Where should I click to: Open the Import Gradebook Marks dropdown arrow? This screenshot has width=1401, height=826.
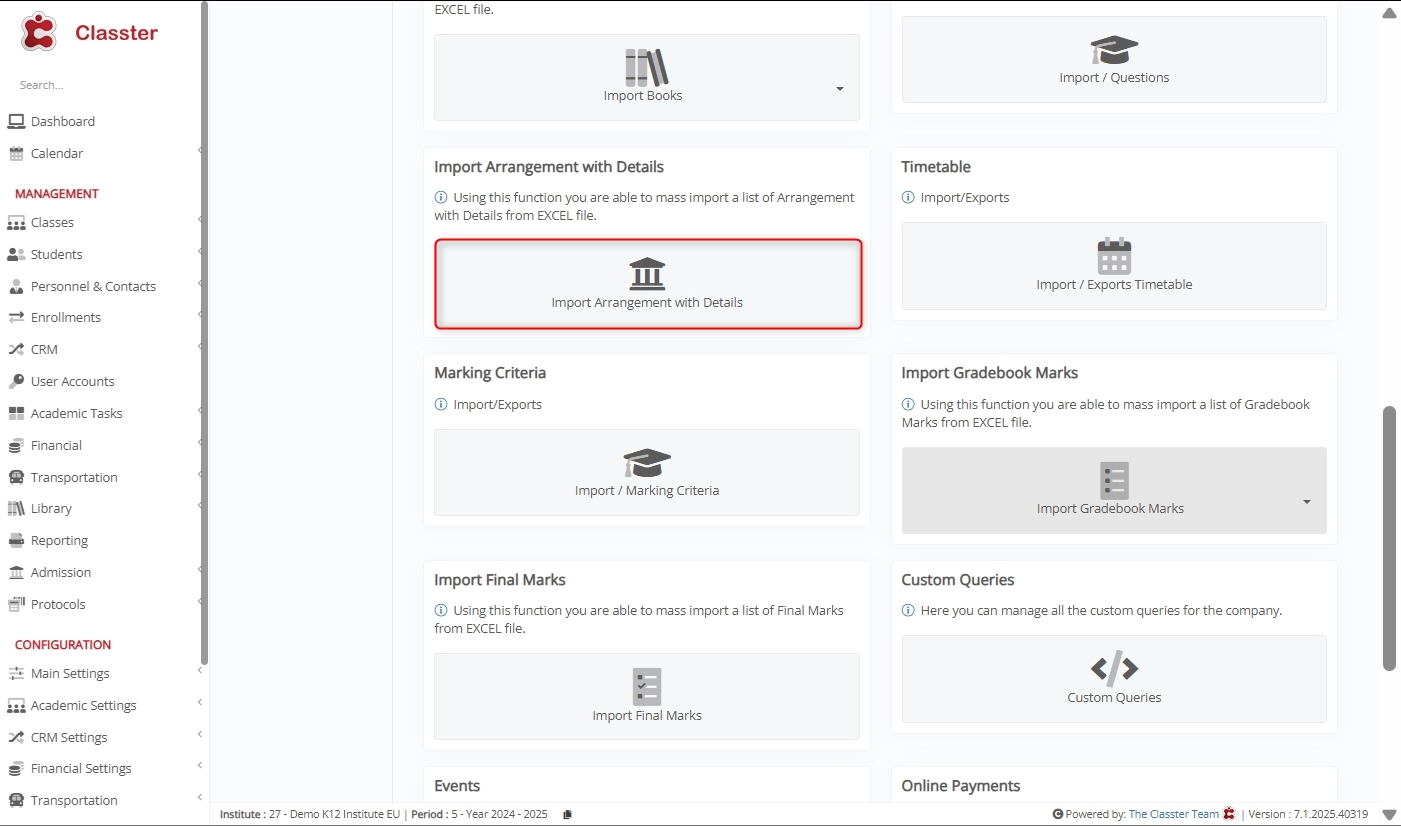point(1306,501)
